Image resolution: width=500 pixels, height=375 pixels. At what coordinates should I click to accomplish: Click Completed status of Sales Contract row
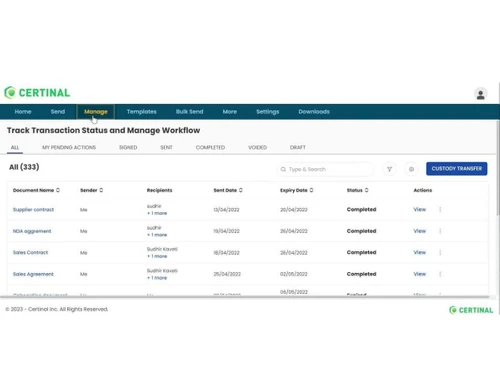pyautogui.click(x=361, y=253)
